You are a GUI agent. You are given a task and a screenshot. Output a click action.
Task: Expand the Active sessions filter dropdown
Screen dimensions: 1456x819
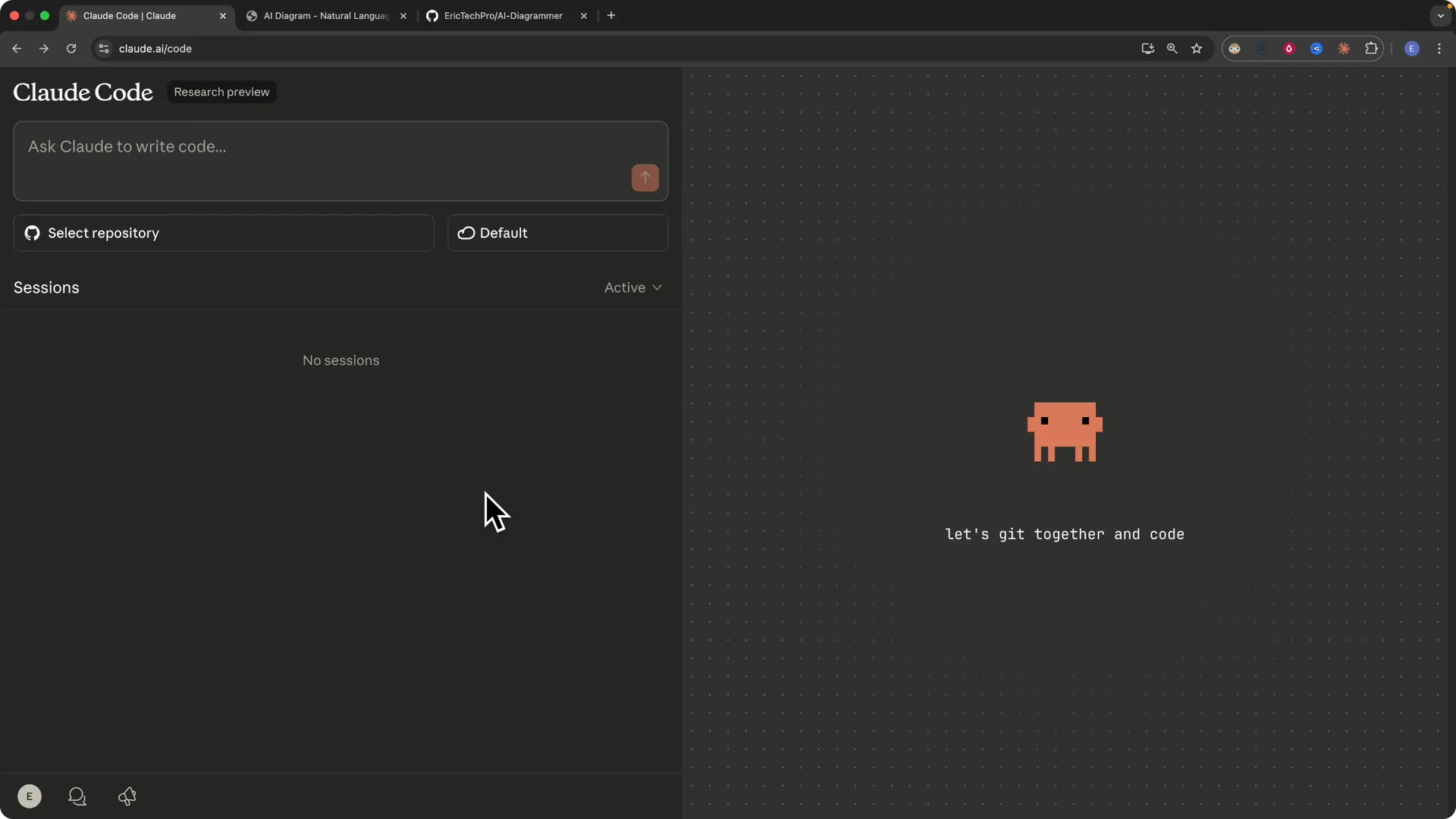point(633,287)
